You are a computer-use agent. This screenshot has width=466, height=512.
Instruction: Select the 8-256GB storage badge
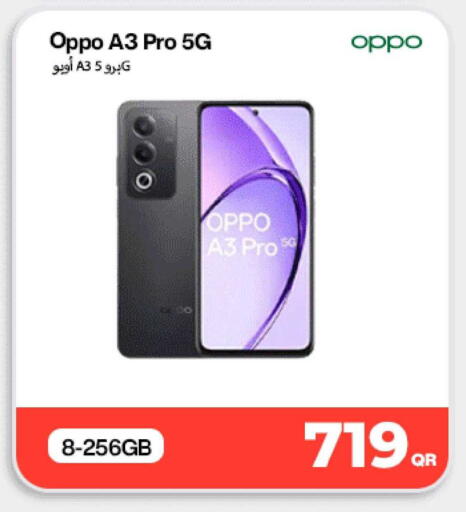pos(106,447)
